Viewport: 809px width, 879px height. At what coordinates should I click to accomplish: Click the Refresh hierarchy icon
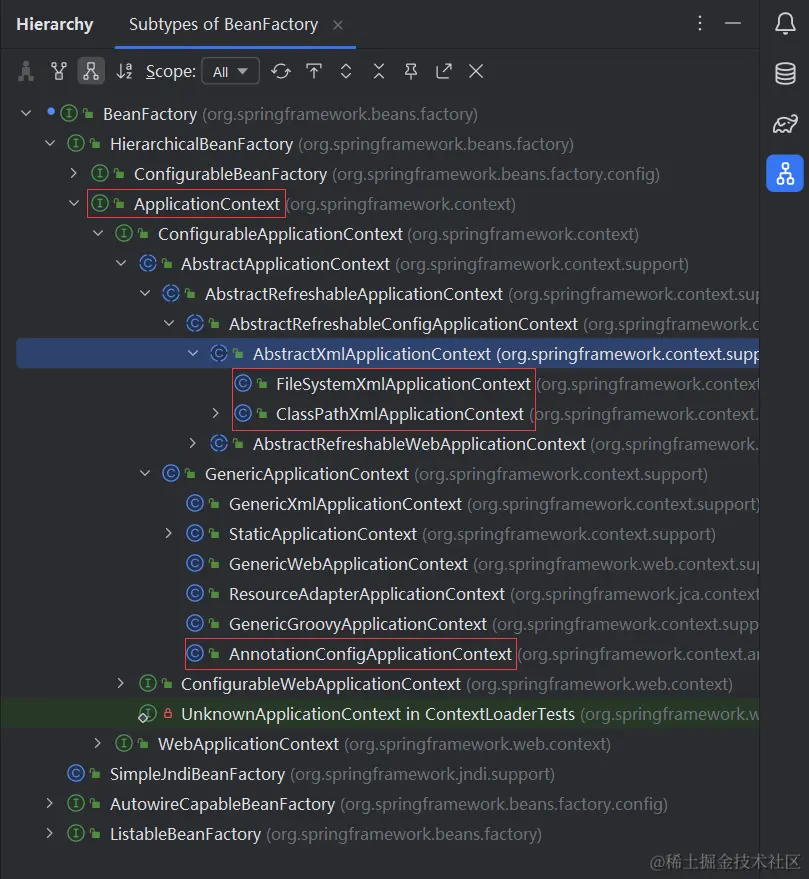pos(281,71)
